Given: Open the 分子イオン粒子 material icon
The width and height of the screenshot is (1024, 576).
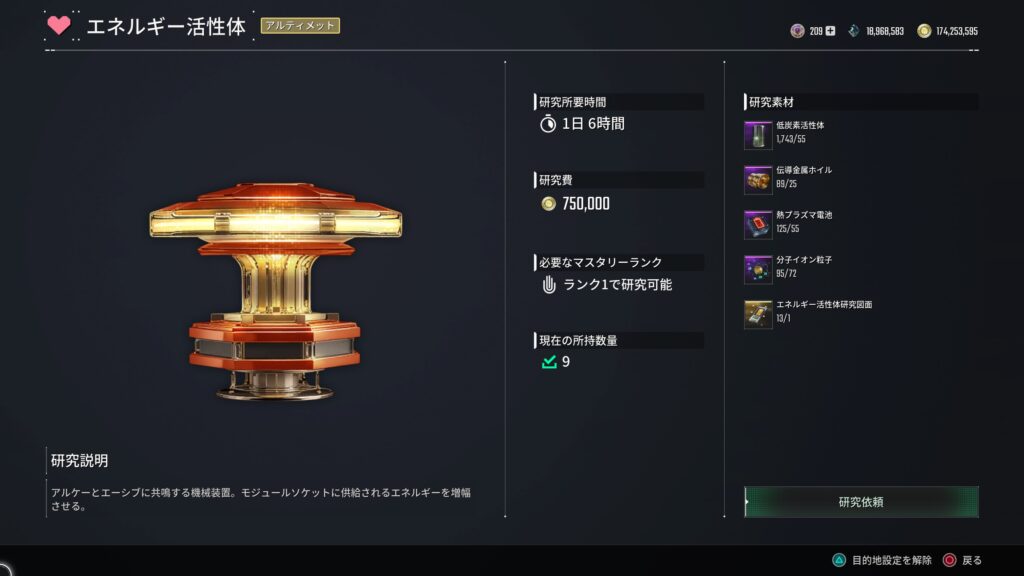Looking at the screenshot, I should pyautogui.click(x=758, y=270).
